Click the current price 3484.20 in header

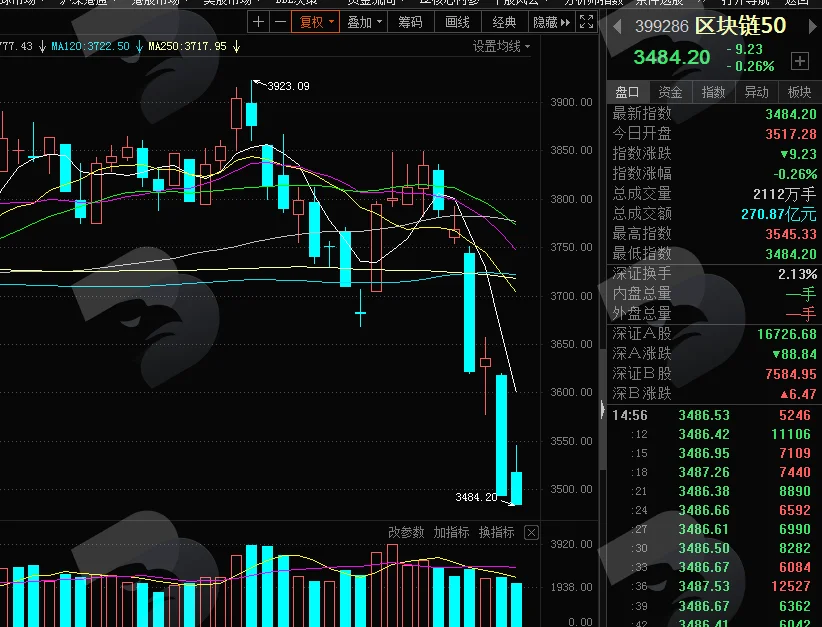(672, 57)
